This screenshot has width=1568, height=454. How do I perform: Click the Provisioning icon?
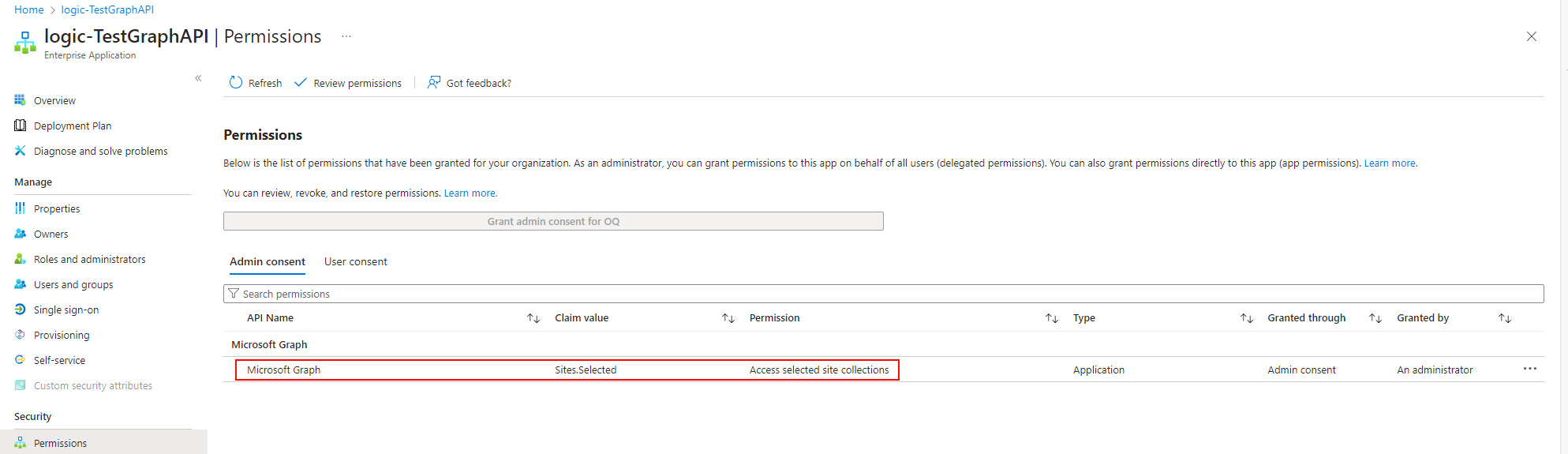[21, 335]
